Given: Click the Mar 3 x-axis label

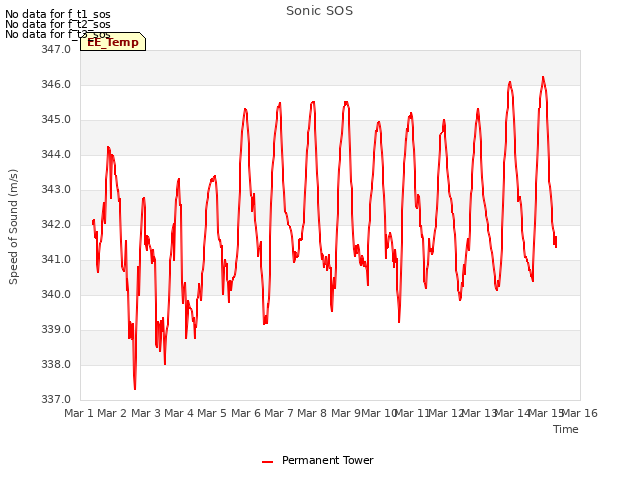Looking at the screenshot, I should [x=146, y=413].
